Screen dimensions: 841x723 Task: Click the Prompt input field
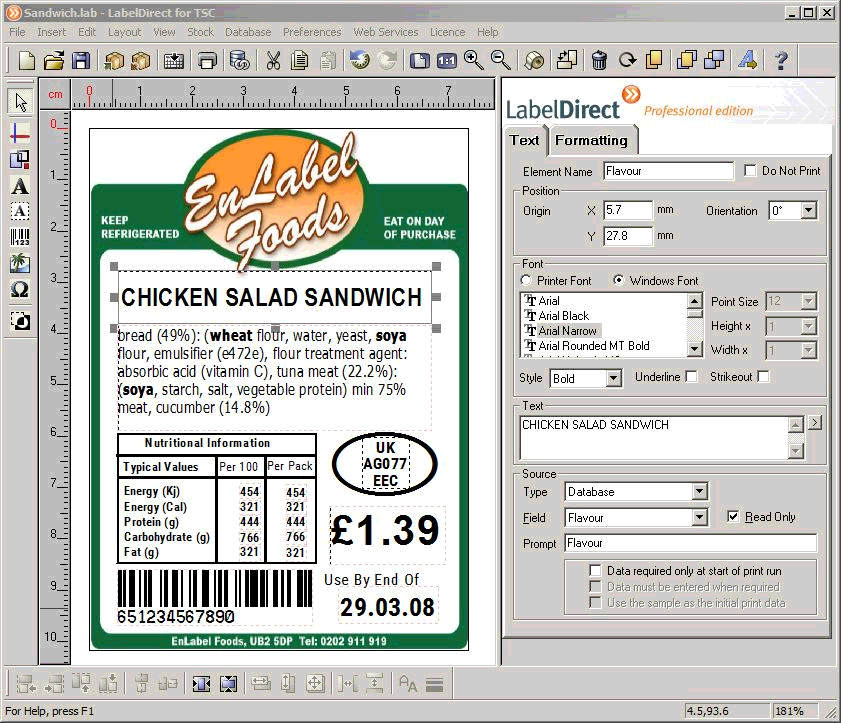point(690,543)
